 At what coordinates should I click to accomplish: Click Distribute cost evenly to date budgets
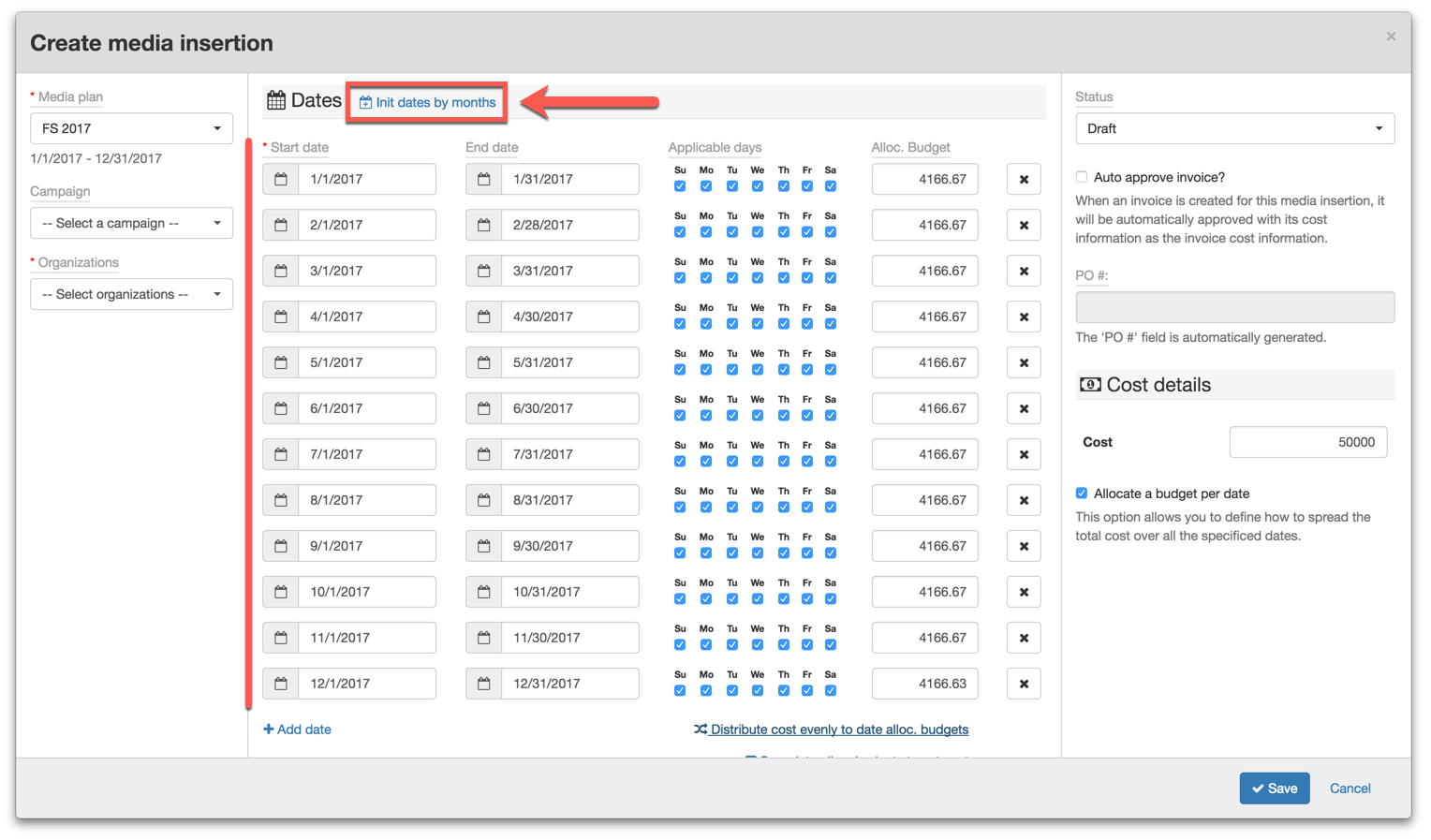(832, 729)
